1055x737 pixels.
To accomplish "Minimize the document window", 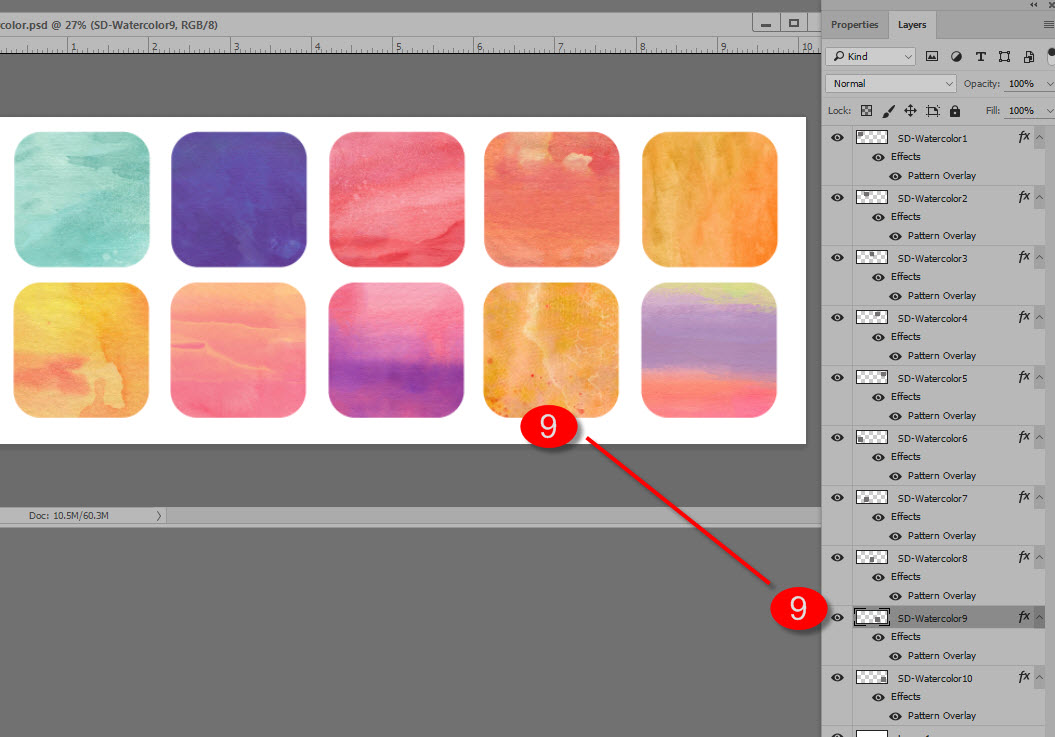I will pyautogui.click(x=766, y=24).
